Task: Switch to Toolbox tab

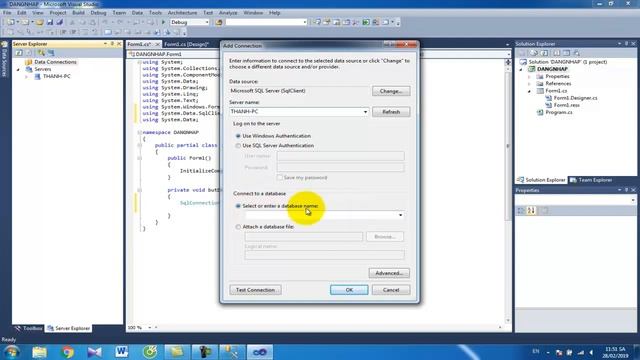Action: pos(29,328)
